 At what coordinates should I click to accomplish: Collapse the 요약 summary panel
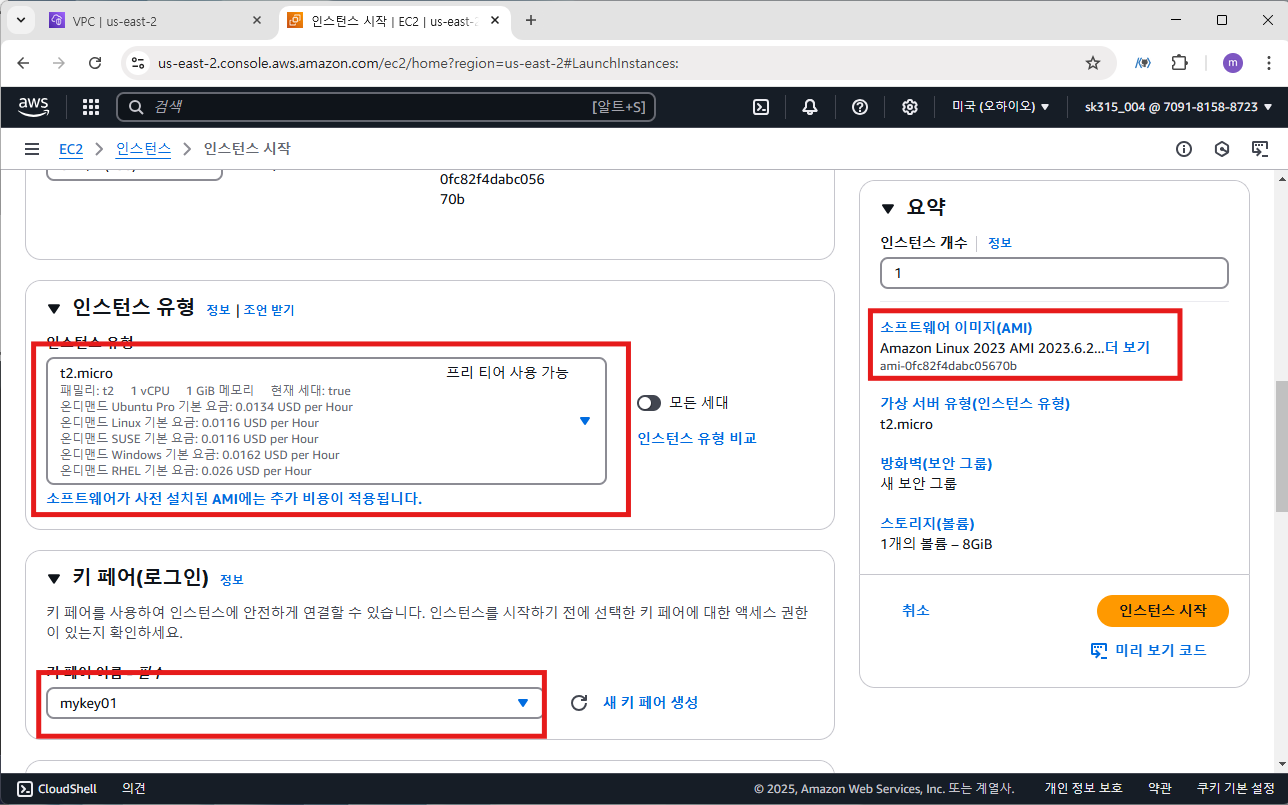pyautogui.click(x=888, y=208)
